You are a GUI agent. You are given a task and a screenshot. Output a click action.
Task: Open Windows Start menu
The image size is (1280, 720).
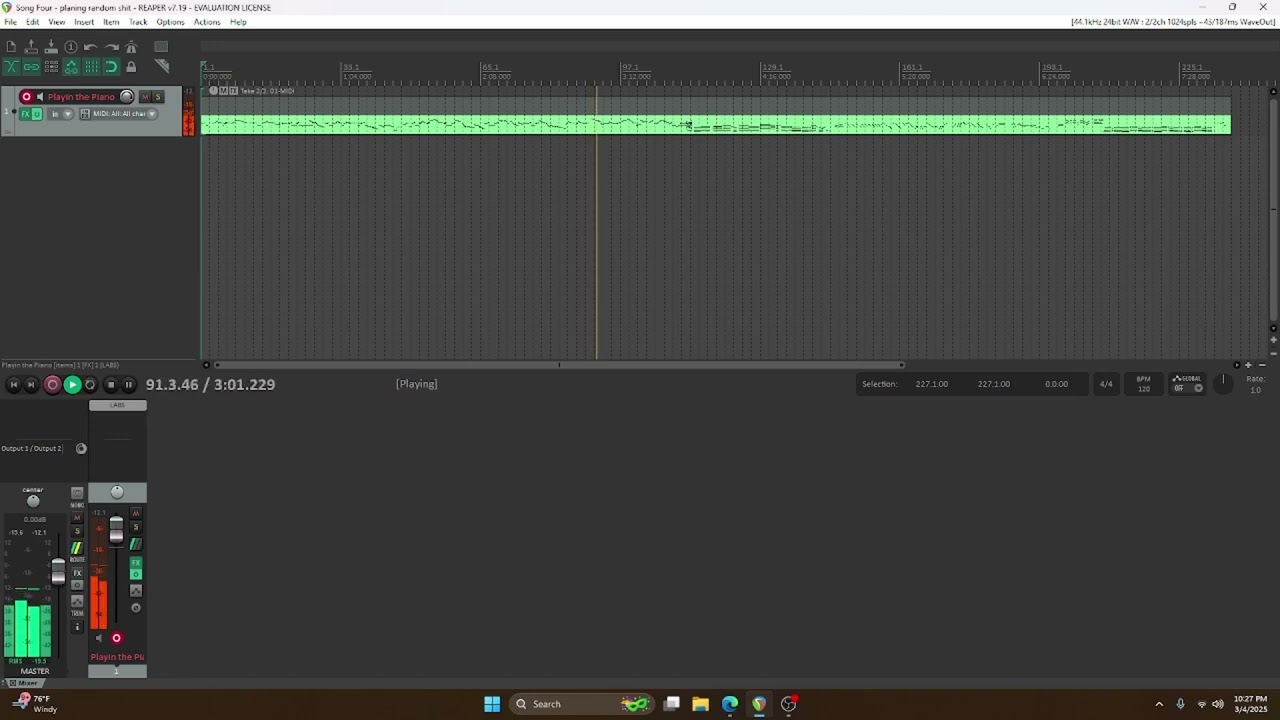pyautogui.click(x=492, y=704)
